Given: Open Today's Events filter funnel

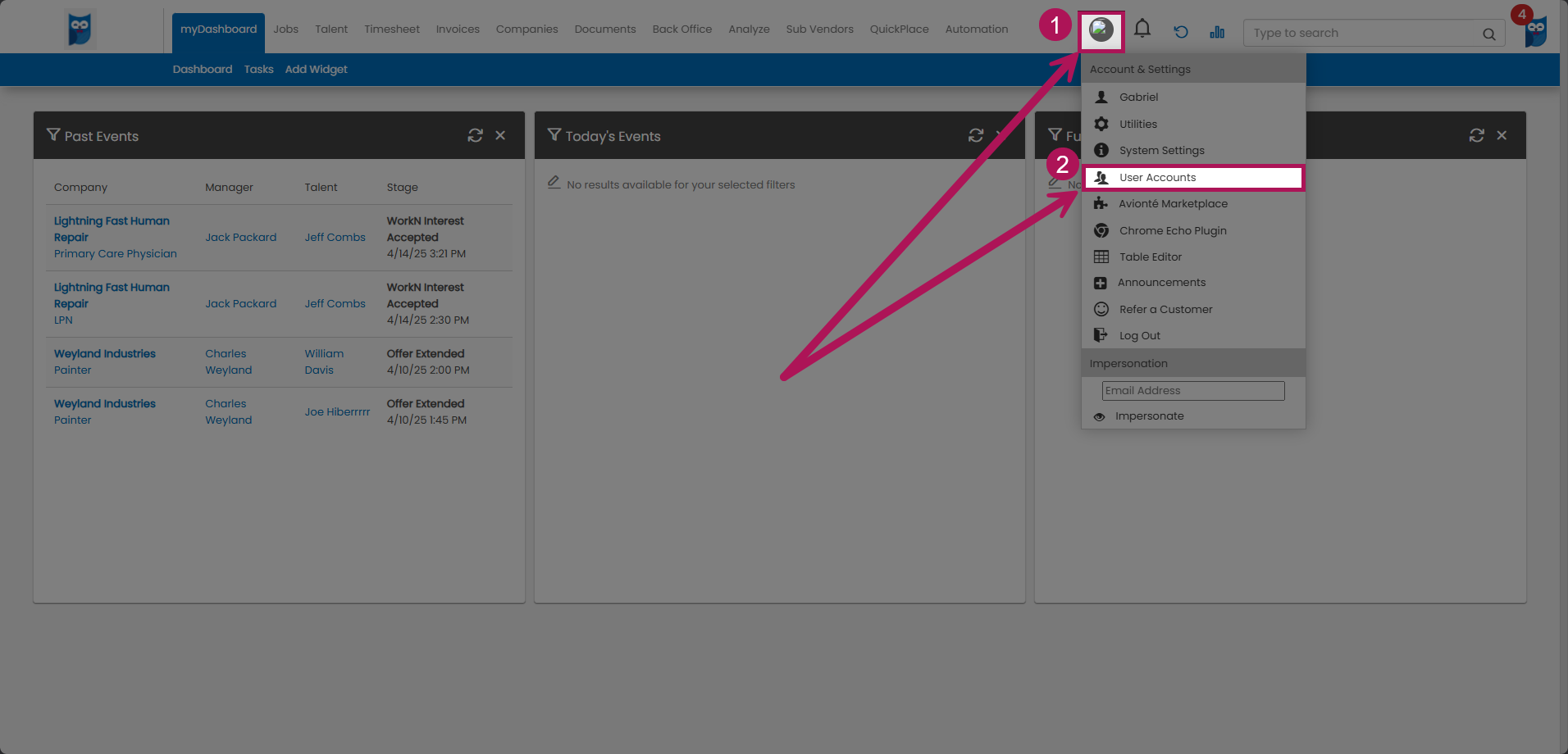Looking at the screenshot, I should (554, 135).
